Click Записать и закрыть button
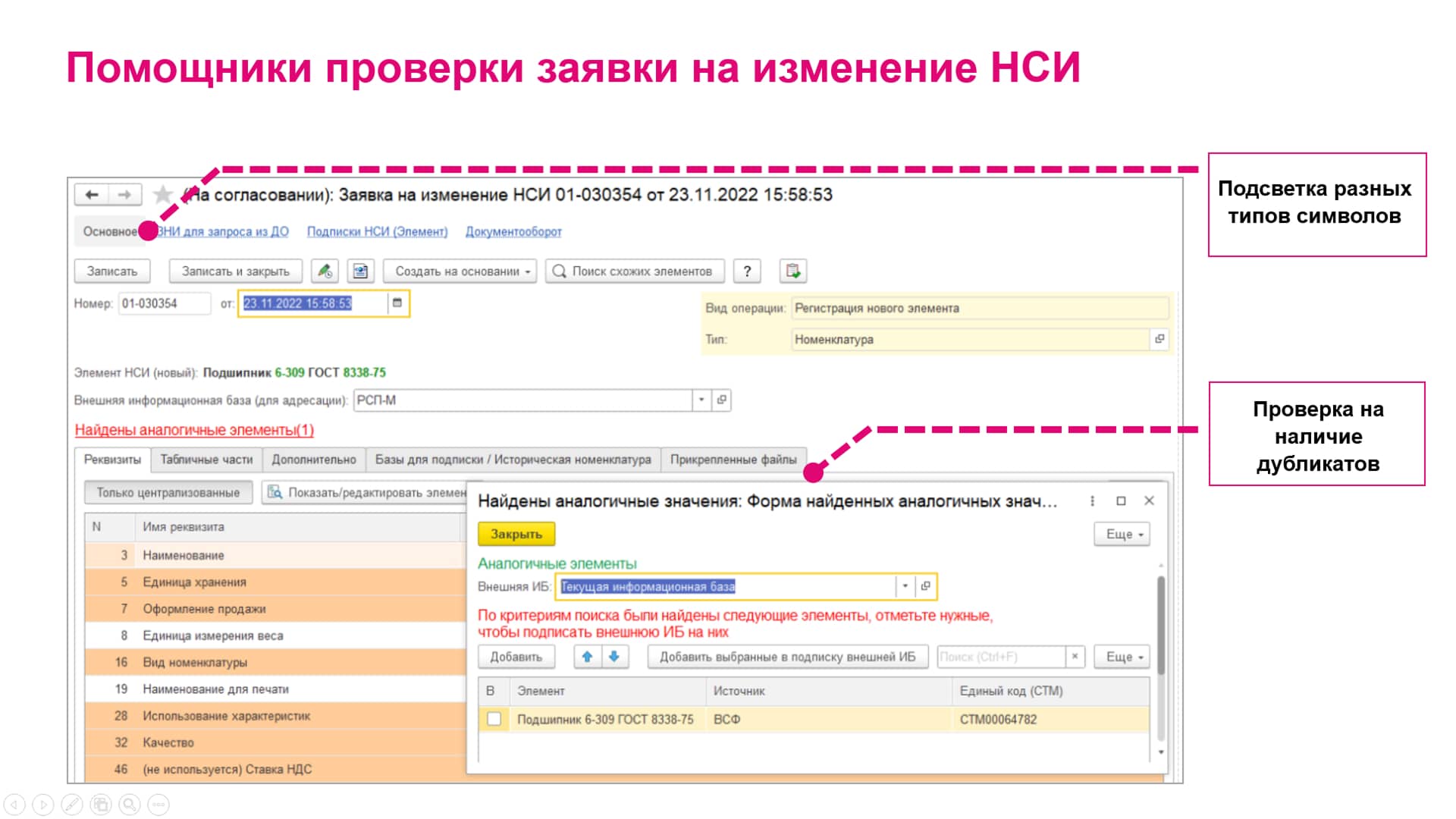Image resolution: width=1456 pixels, height=819 pixels. pyautogui.click(x=236, y=271)
